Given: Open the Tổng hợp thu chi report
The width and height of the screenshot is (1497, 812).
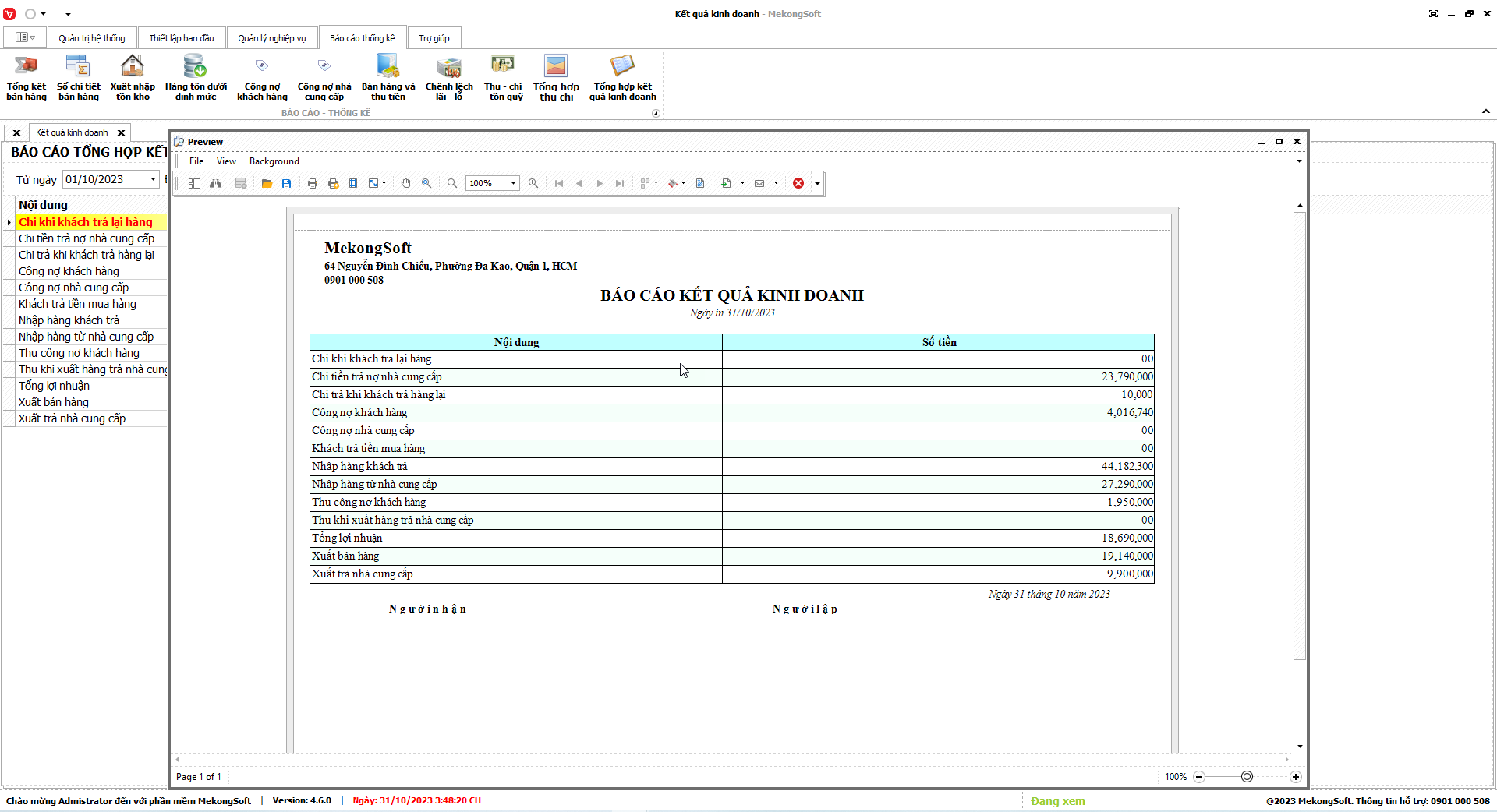Looking at the screenshot, I should click(x=556, y=78).
